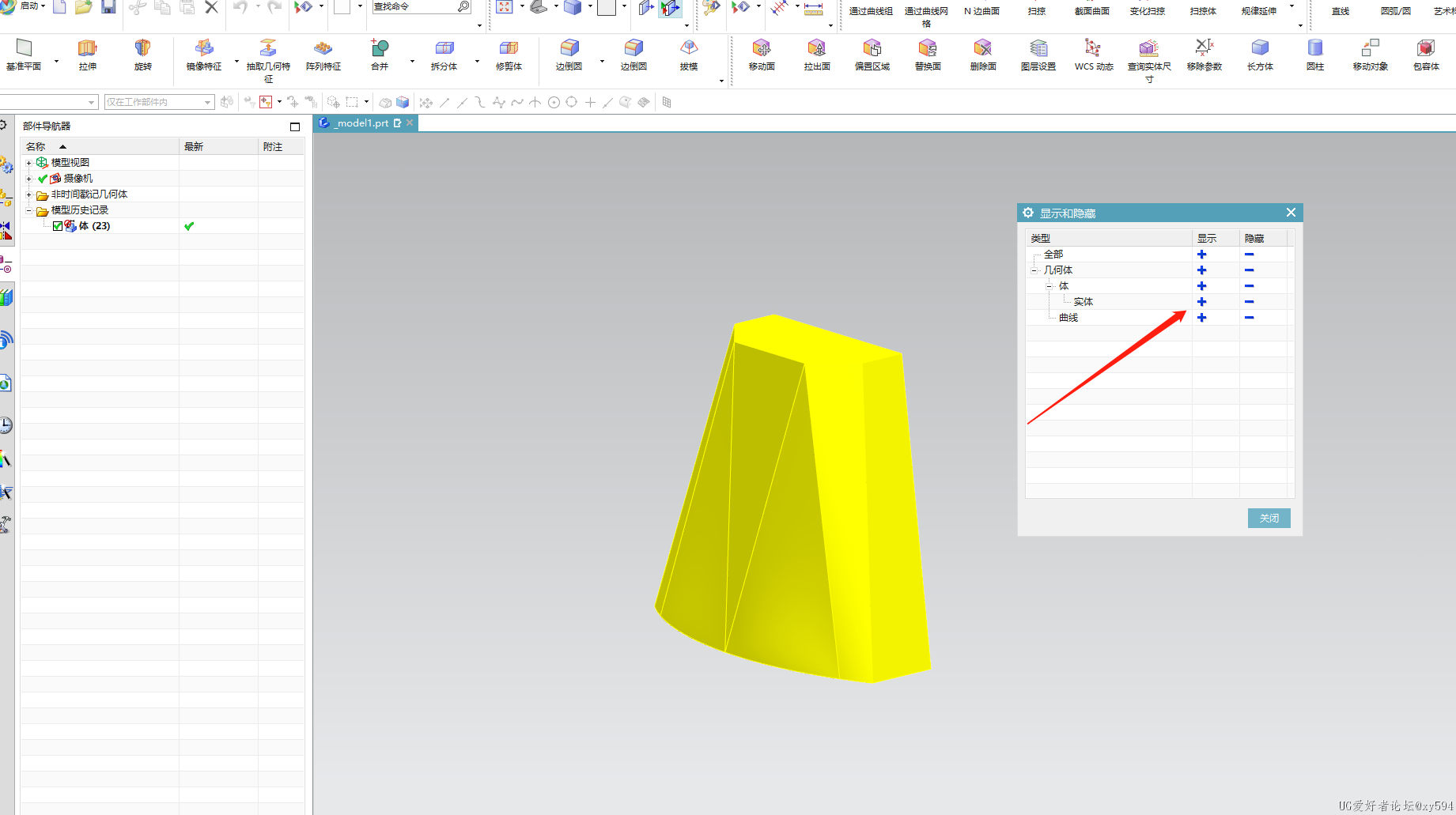
Task: Click the 截面曲面 command
Action: tap(1092, 11)
